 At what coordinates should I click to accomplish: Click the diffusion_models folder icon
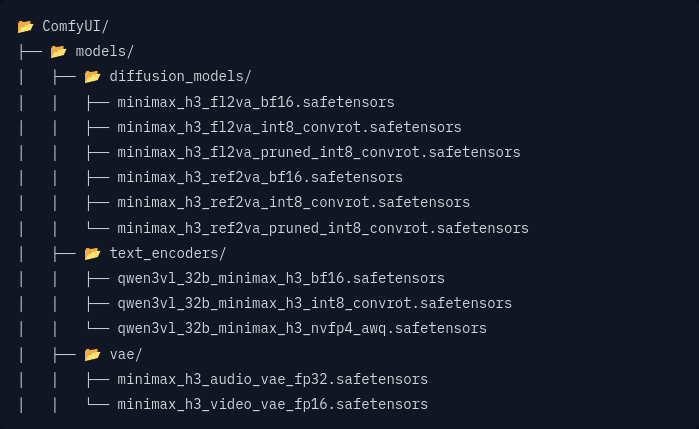point(92,77)
